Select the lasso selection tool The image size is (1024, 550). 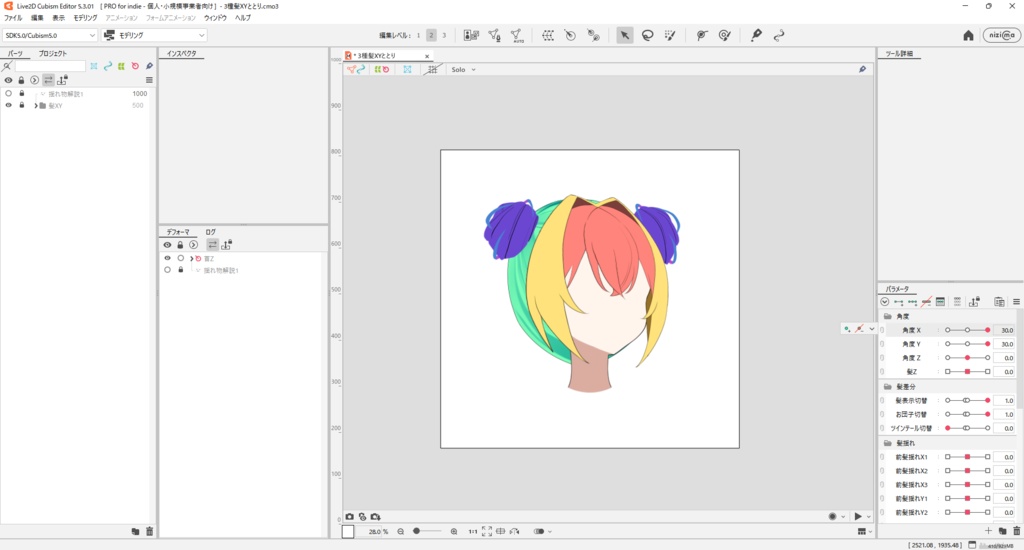coord(647,35)
